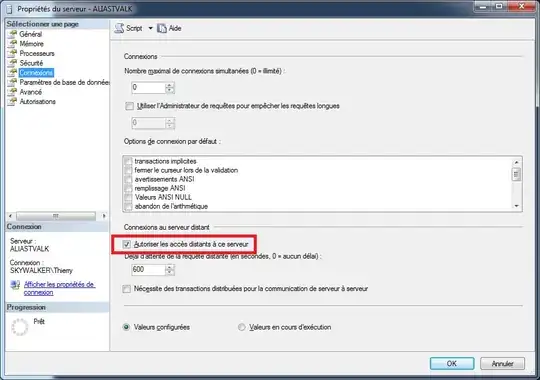Click the maximum simultaneous connections field
The width and height of the screenshot is (540, 380).
pos(148,88)
